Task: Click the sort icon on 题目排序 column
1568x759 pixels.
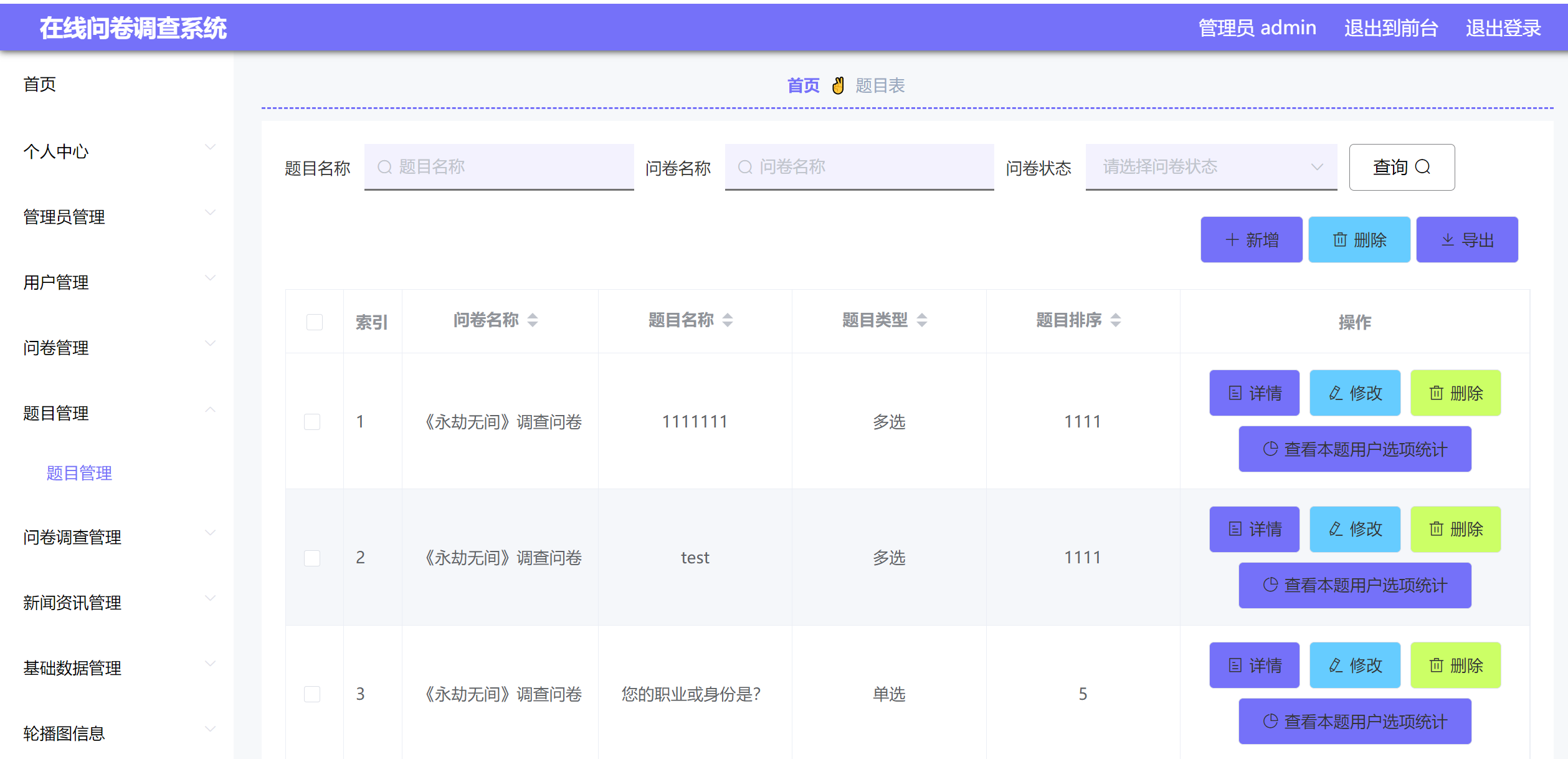Action: 1117,320
